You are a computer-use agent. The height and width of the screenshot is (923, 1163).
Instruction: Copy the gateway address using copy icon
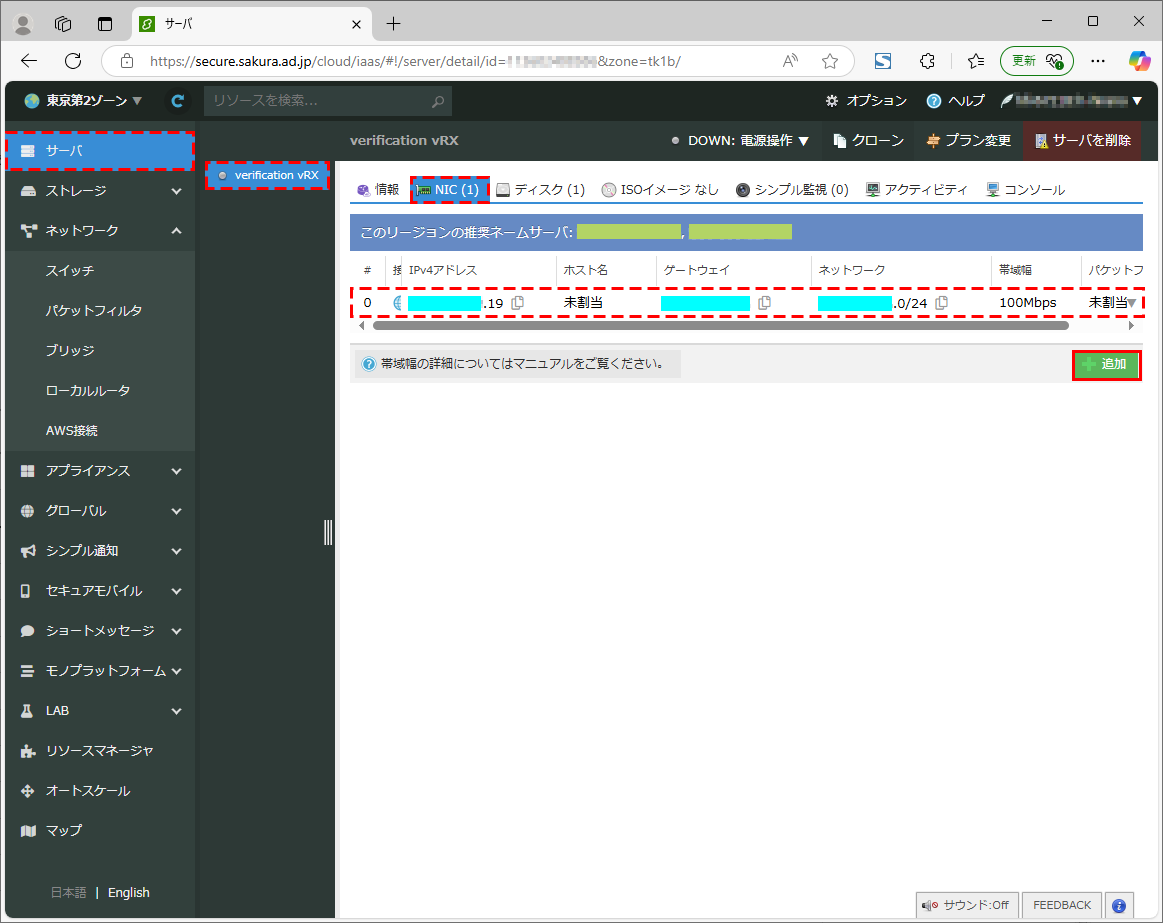pos(764,303)
